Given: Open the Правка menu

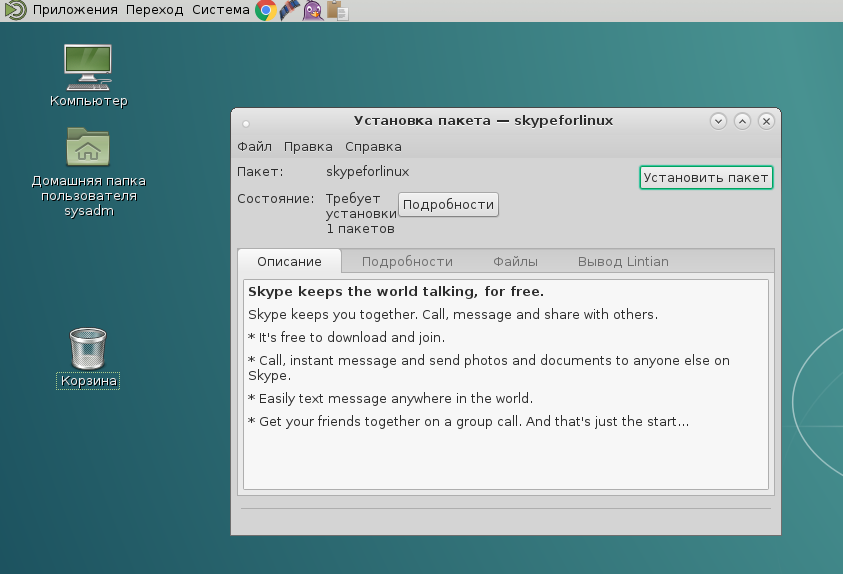Looking at the screenshot, I should tap(308, 147).
